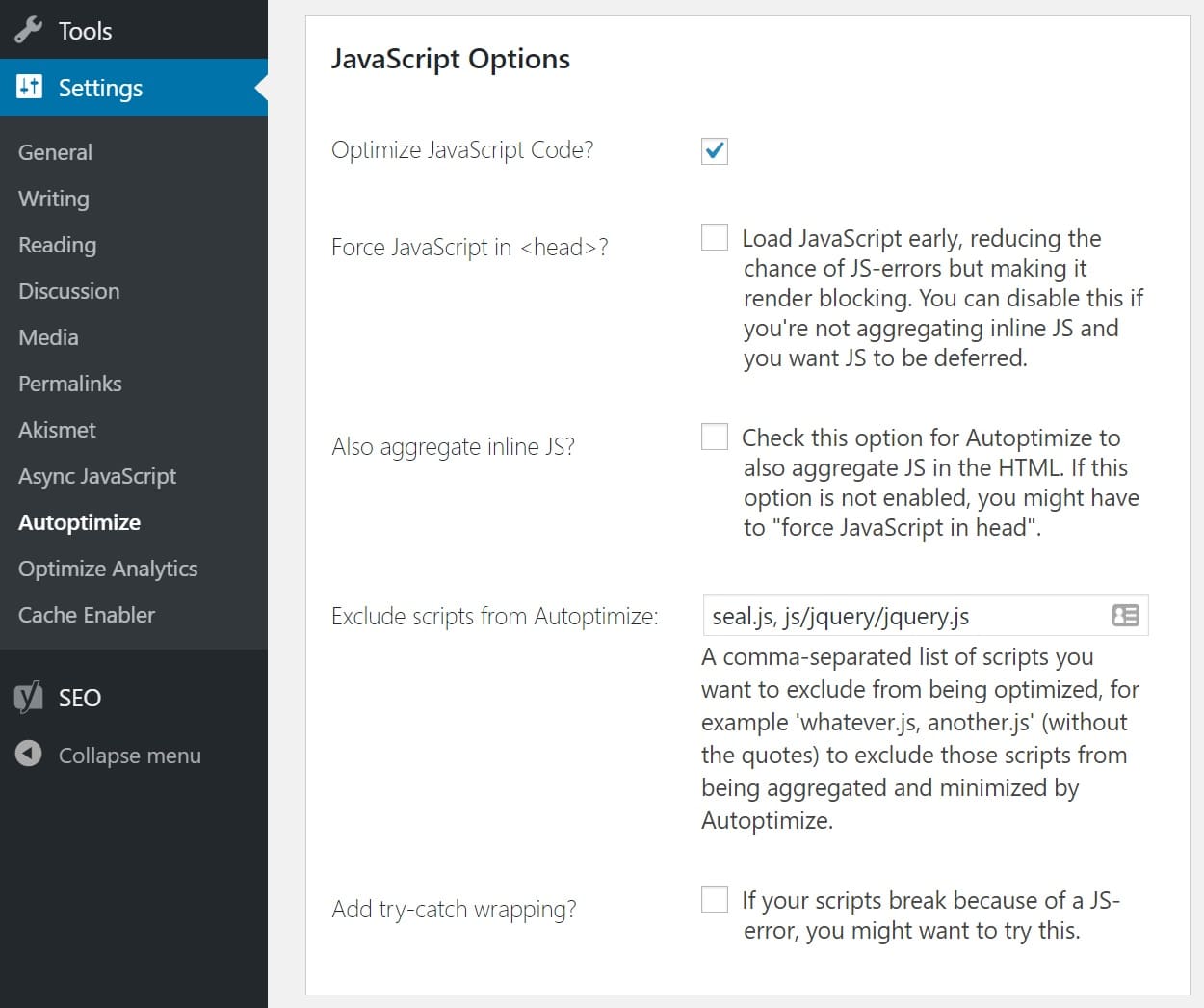
Task: Click the collapse menu arrow icon
Action: [27, 754]
